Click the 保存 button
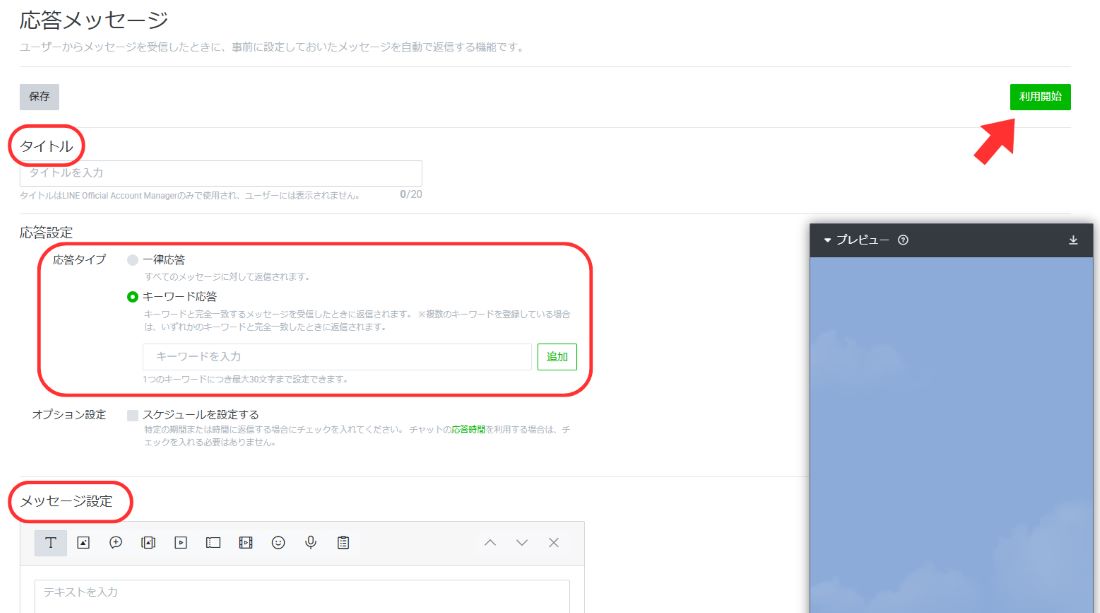Viewport: 1100px width, 613px height. (39, 97)
